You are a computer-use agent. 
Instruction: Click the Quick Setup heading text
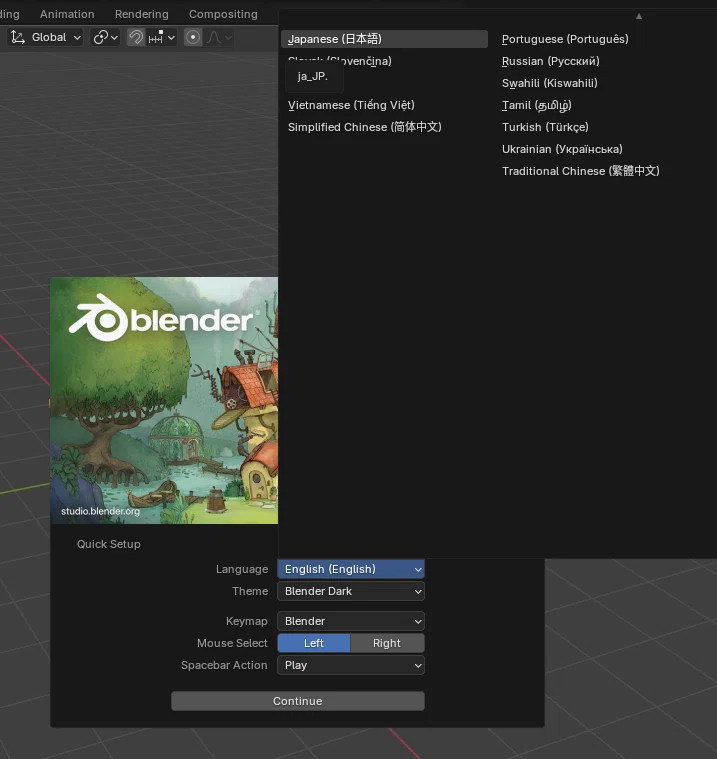pos(108,544)
